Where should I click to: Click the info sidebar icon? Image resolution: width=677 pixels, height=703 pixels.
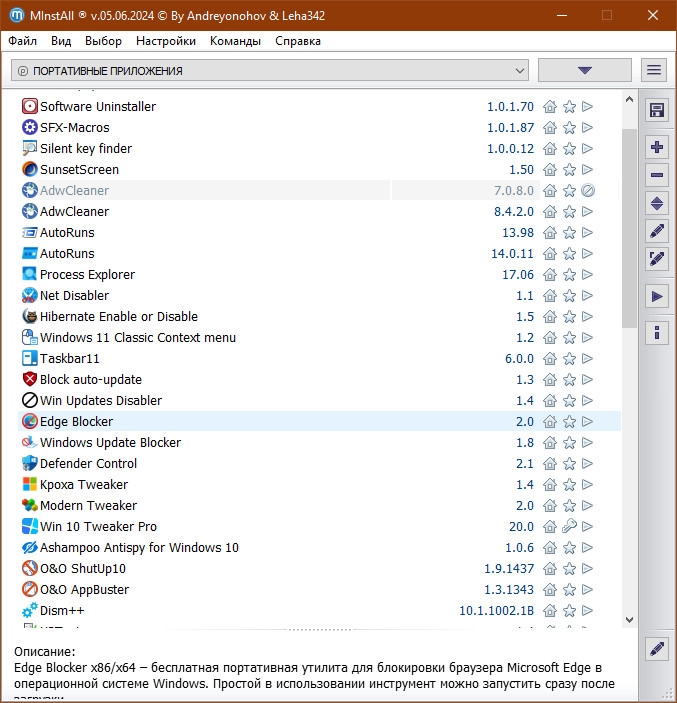pyautogui.click(x=657, y=333)
